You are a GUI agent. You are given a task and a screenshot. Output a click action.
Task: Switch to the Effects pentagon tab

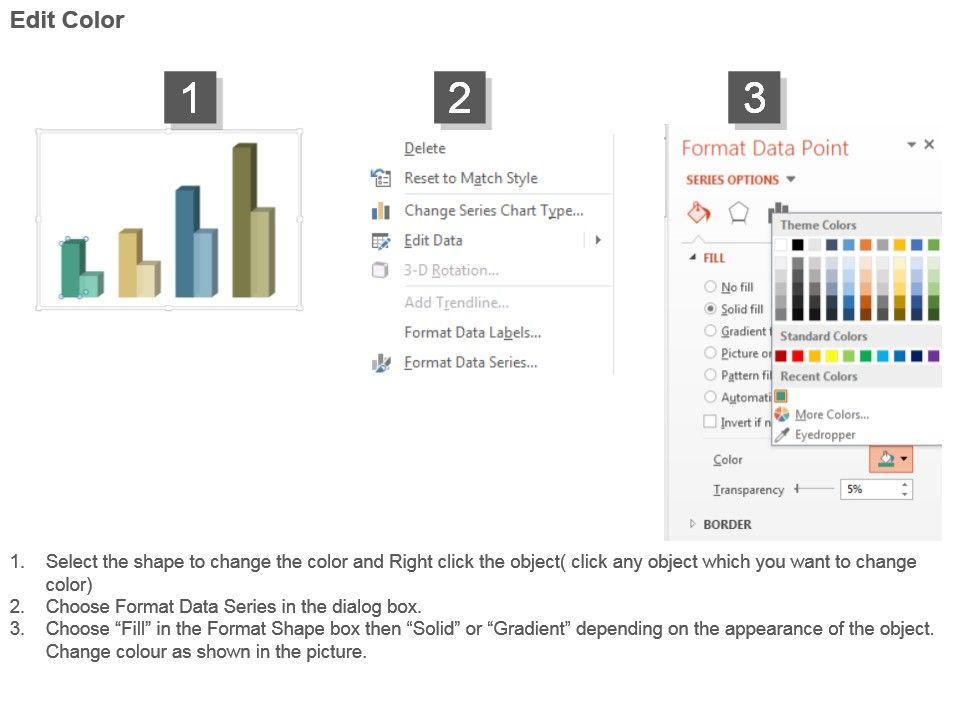(738, 212)
